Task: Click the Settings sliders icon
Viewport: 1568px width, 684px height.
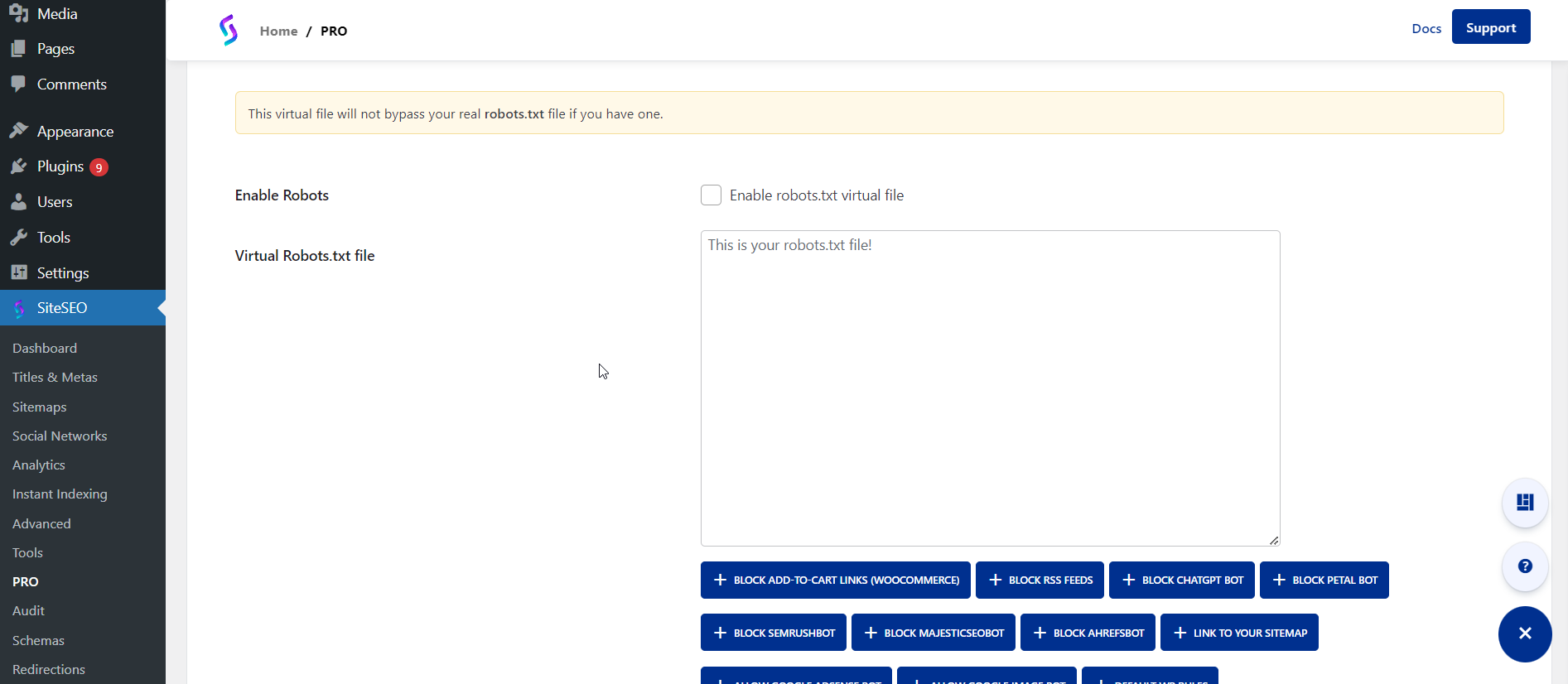Action: tap(19, 272)
